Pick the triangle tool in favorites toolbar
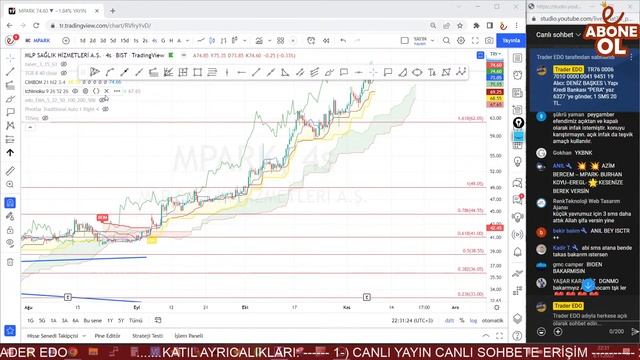The height and width of the screenshot is (360, 640). point(285,72)
